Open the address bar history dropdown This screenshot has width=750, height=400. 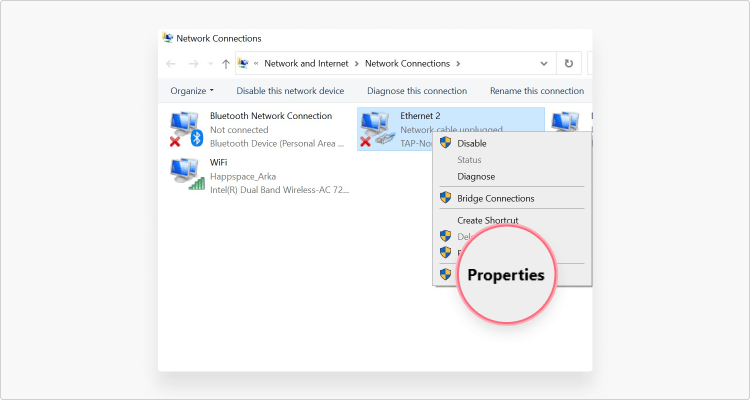544,64
